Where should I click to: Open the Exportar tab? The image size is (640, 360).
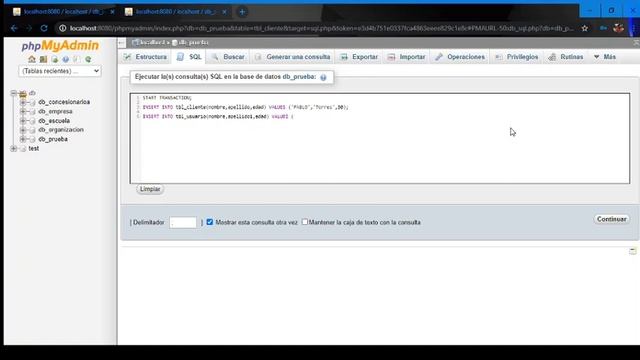359,57
